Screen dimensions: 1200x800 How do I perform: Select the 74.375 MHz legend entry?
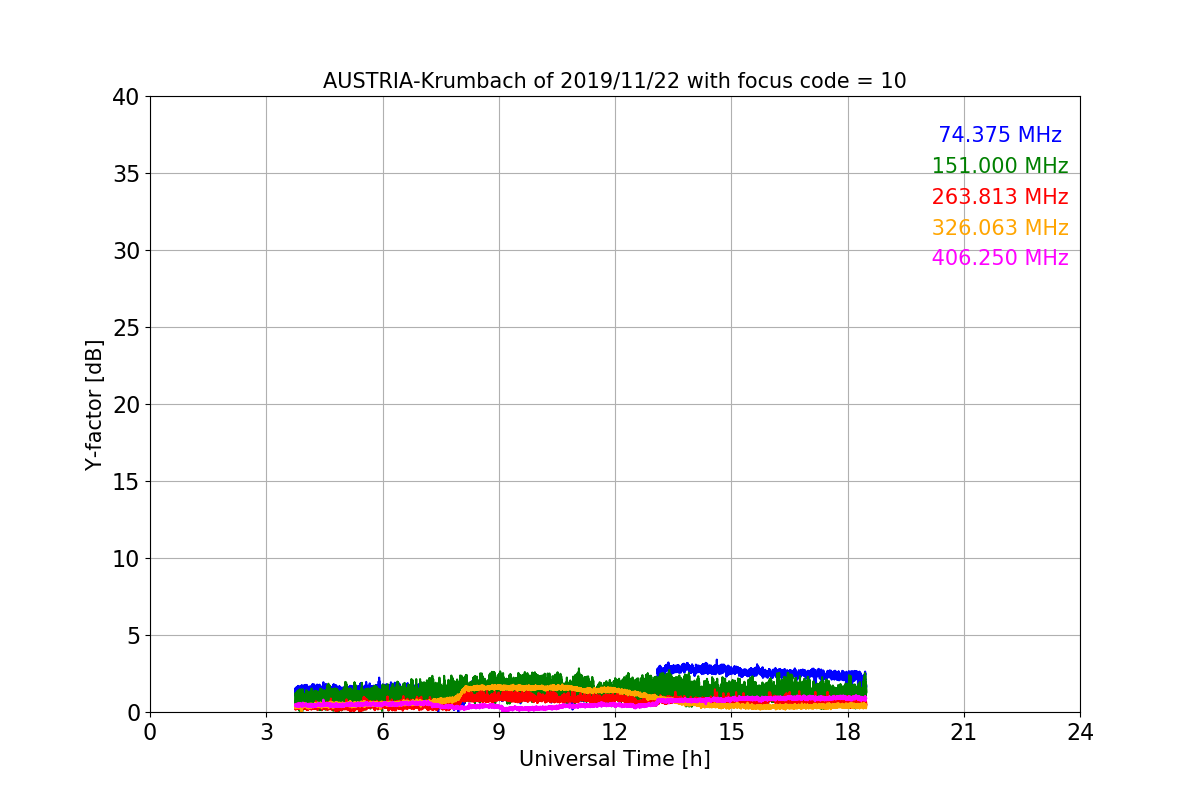(1000, 135)
